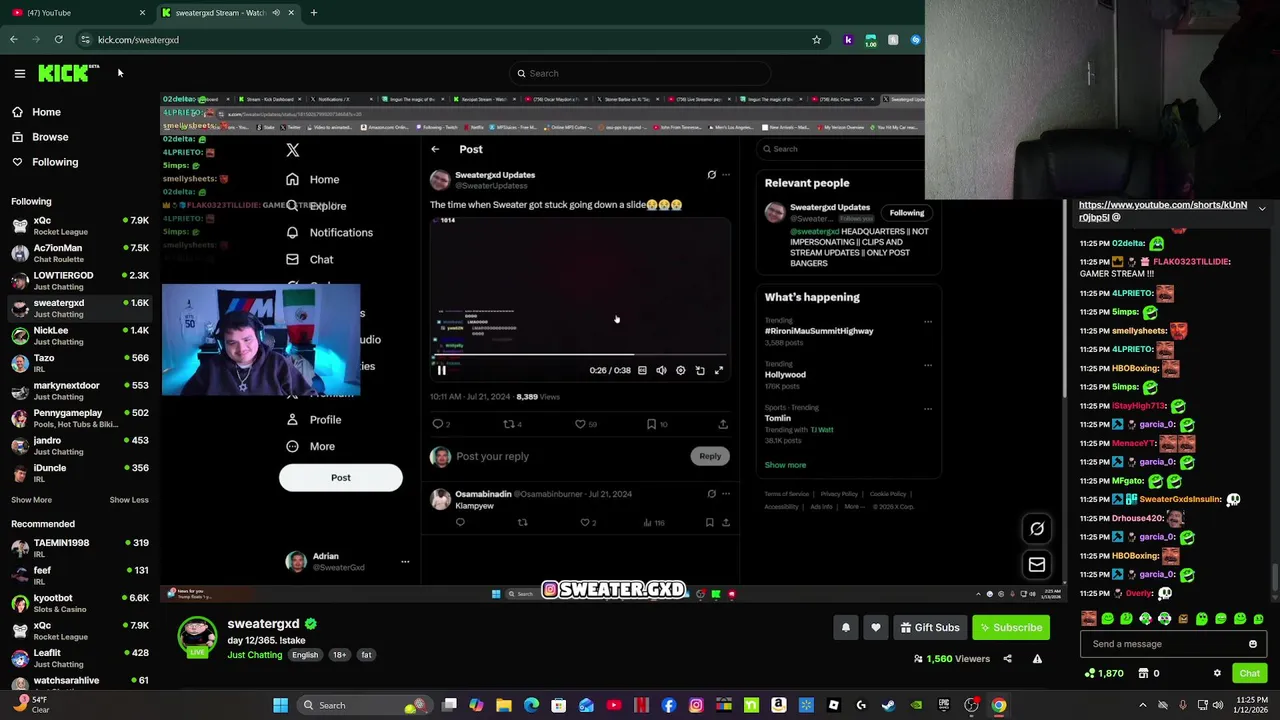
Task: Open File Explorer in the taskbar
Action: point(504,705)
